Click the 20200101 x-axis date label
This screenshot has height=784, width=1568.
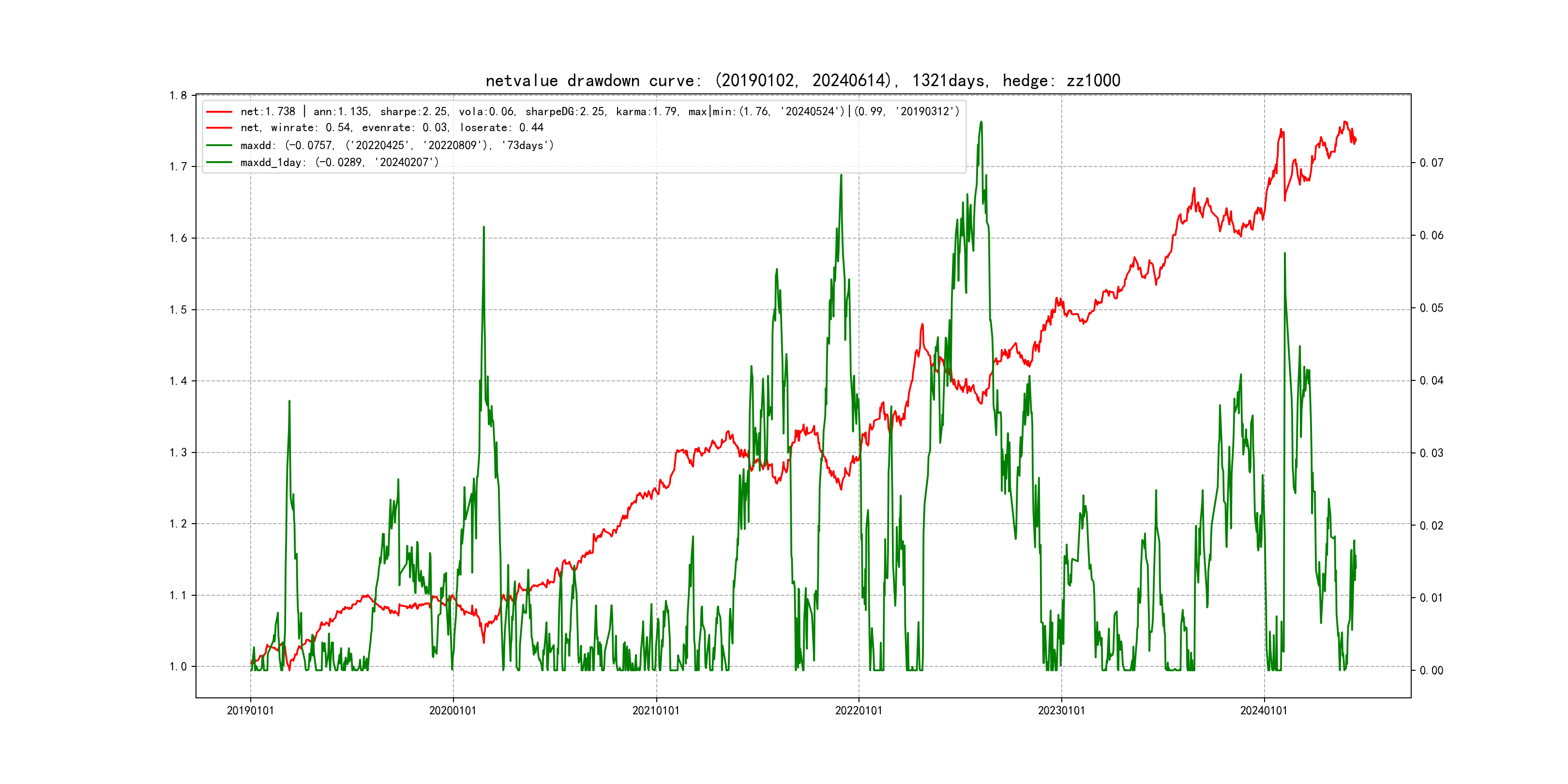click(x=453, y=711)
